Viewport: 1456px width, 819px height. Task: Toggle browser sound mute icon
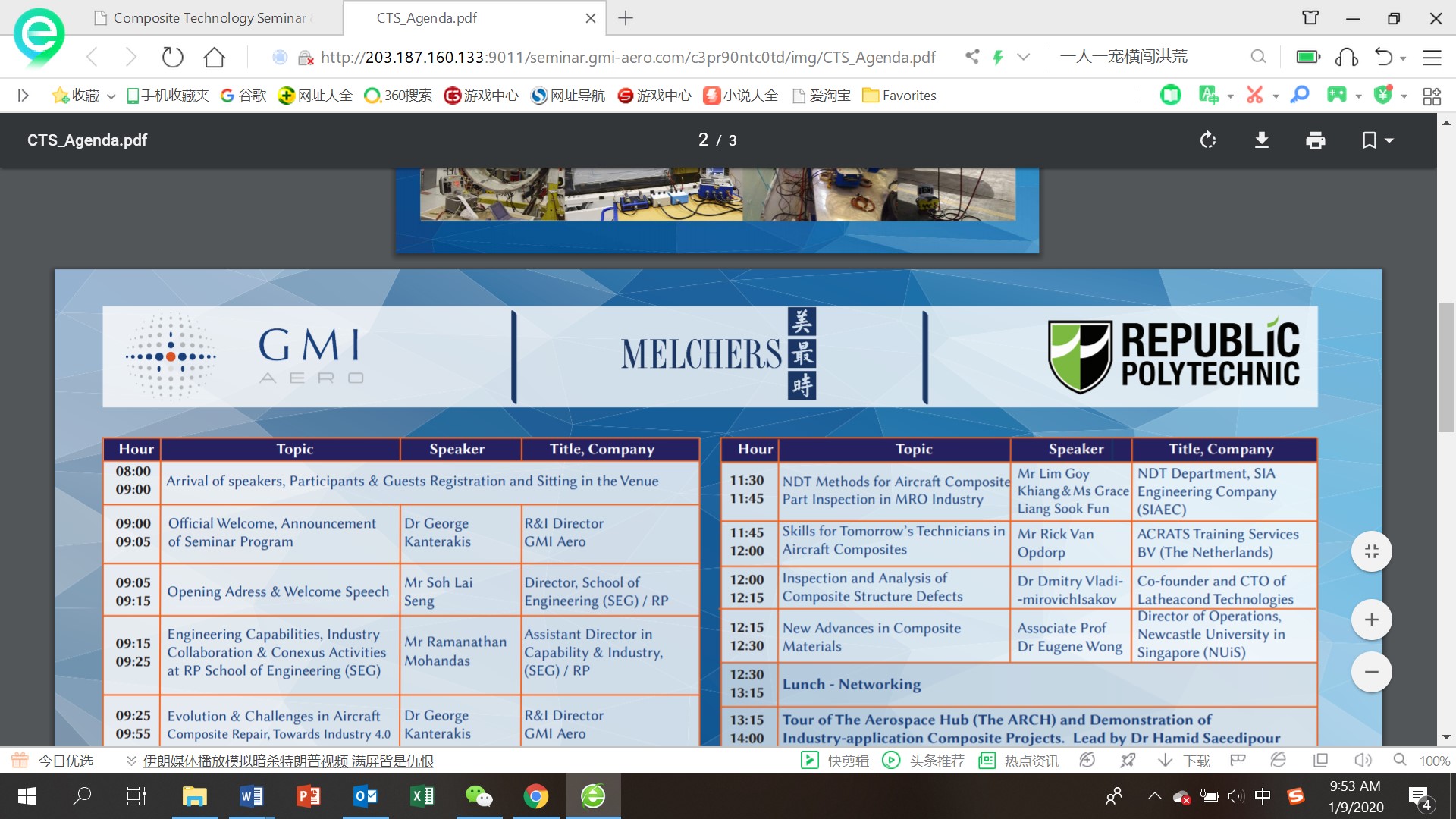tap(1363, 760)
